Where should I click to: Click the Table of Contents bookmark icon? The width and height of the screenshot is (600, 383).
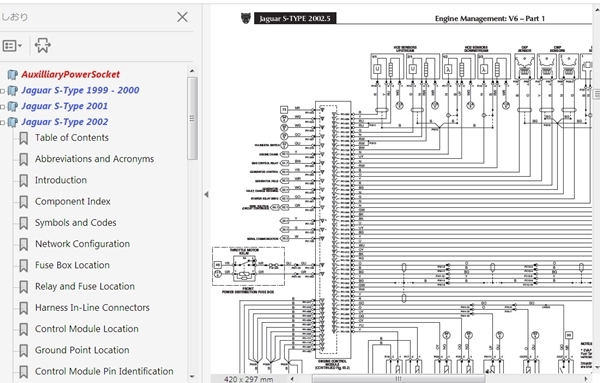pos(24,138)
